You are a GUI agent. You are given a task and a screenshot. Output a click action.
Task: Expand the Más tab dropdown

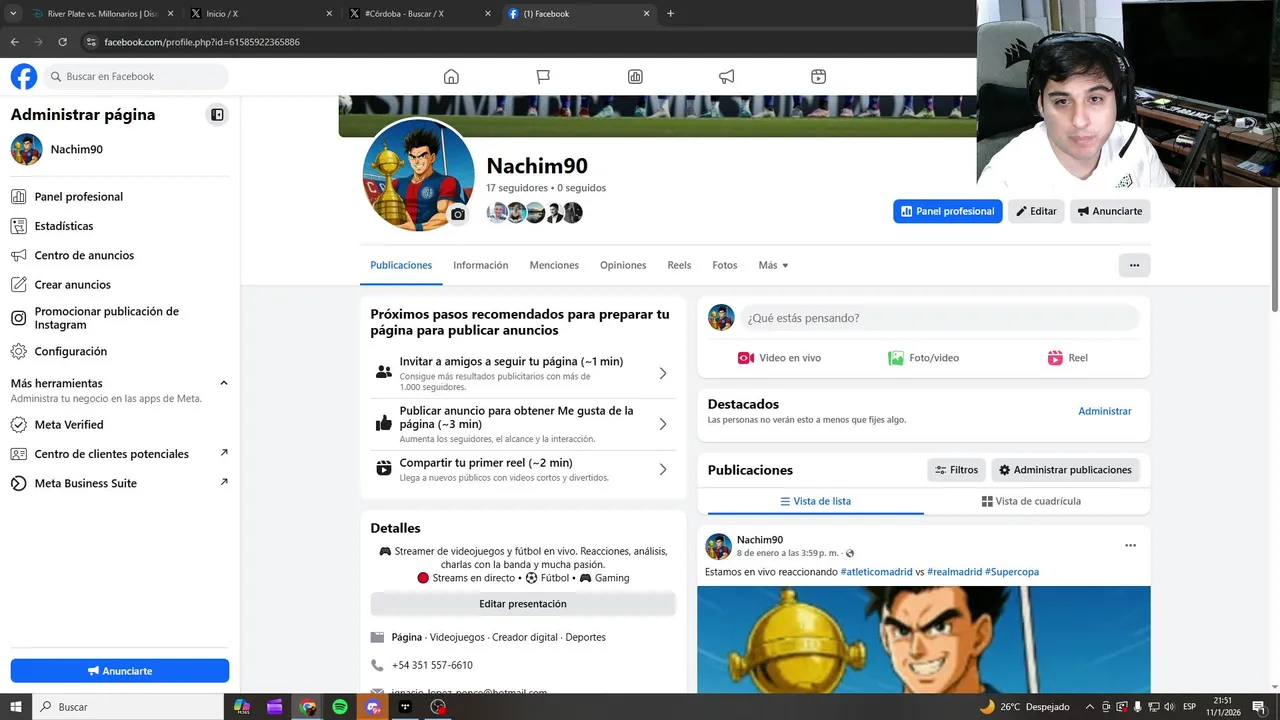[773, 265]
